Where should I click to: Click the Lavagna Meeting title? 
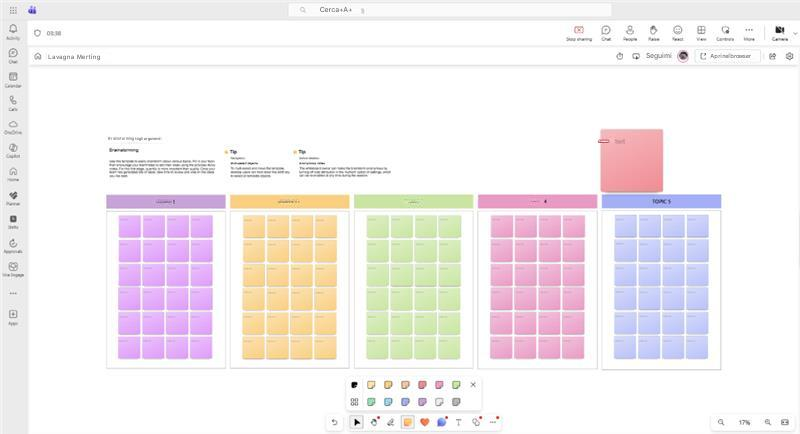click(74, 57)
